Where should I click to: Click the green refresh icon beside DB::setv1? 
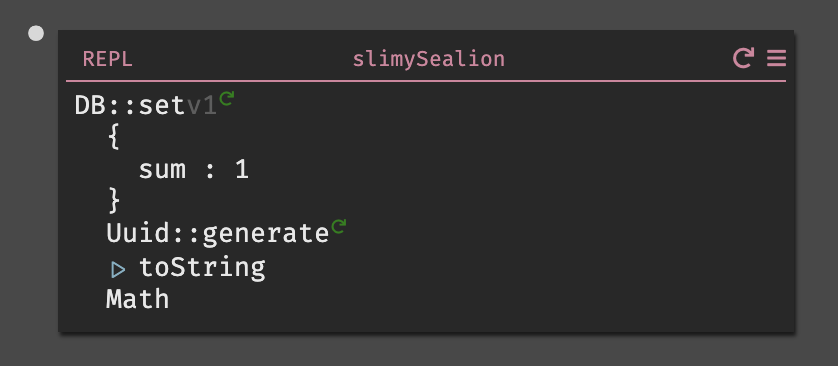[x=227, y=98]
